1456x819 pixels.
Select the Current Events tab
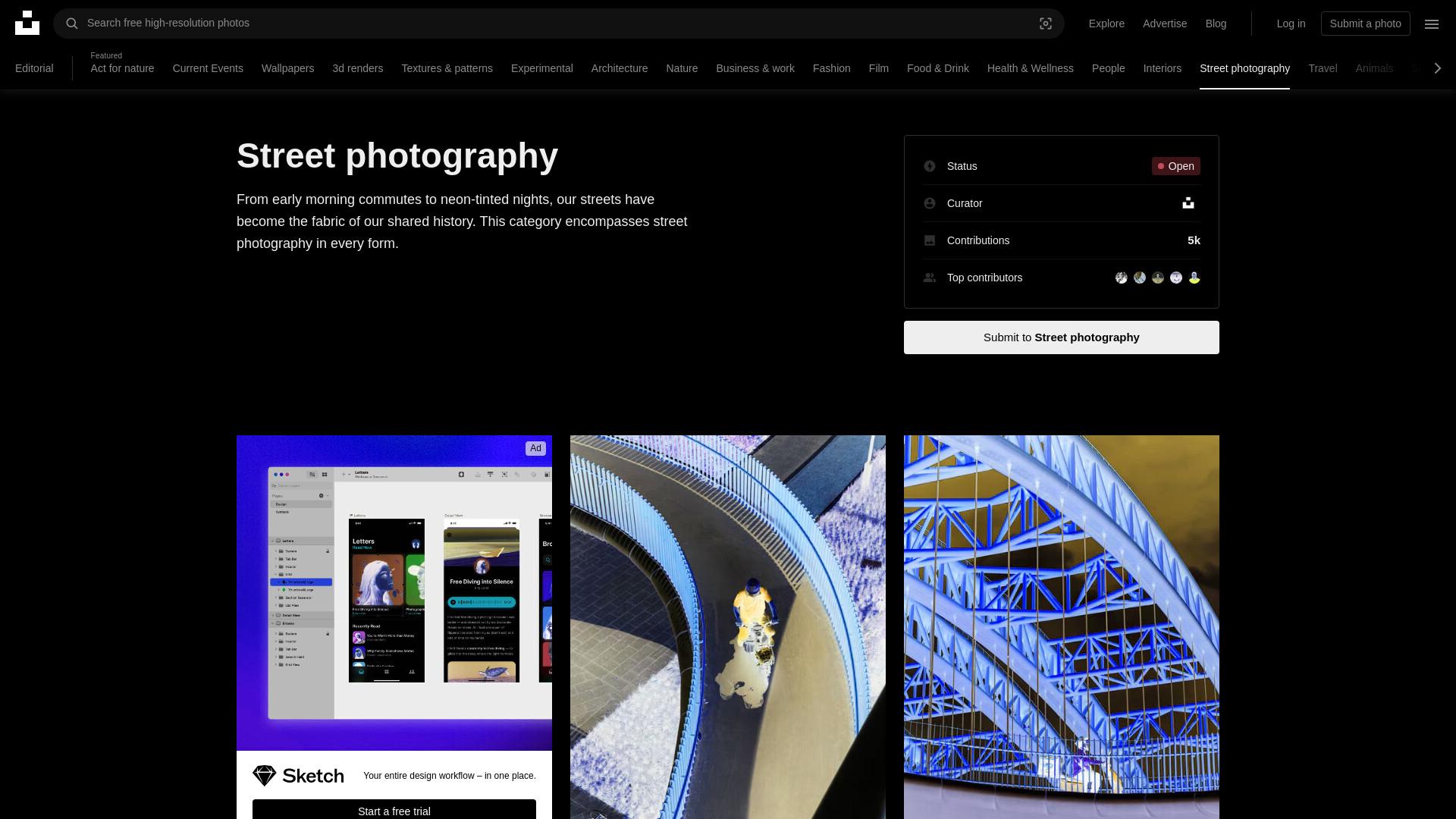coord(208,68)
